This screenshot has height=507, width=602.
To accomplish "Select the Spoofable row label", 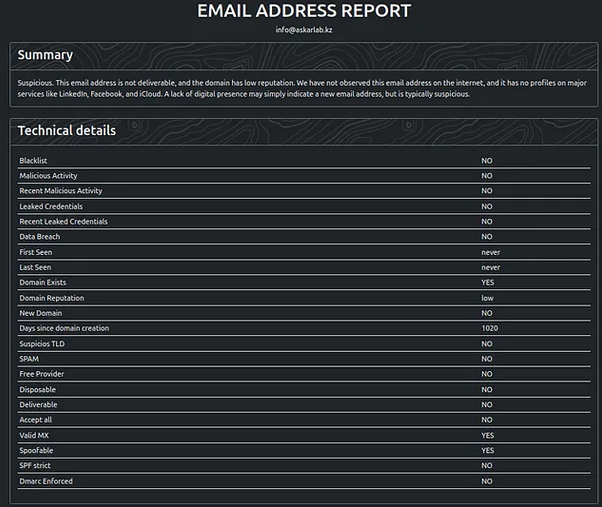I will 38,450.
